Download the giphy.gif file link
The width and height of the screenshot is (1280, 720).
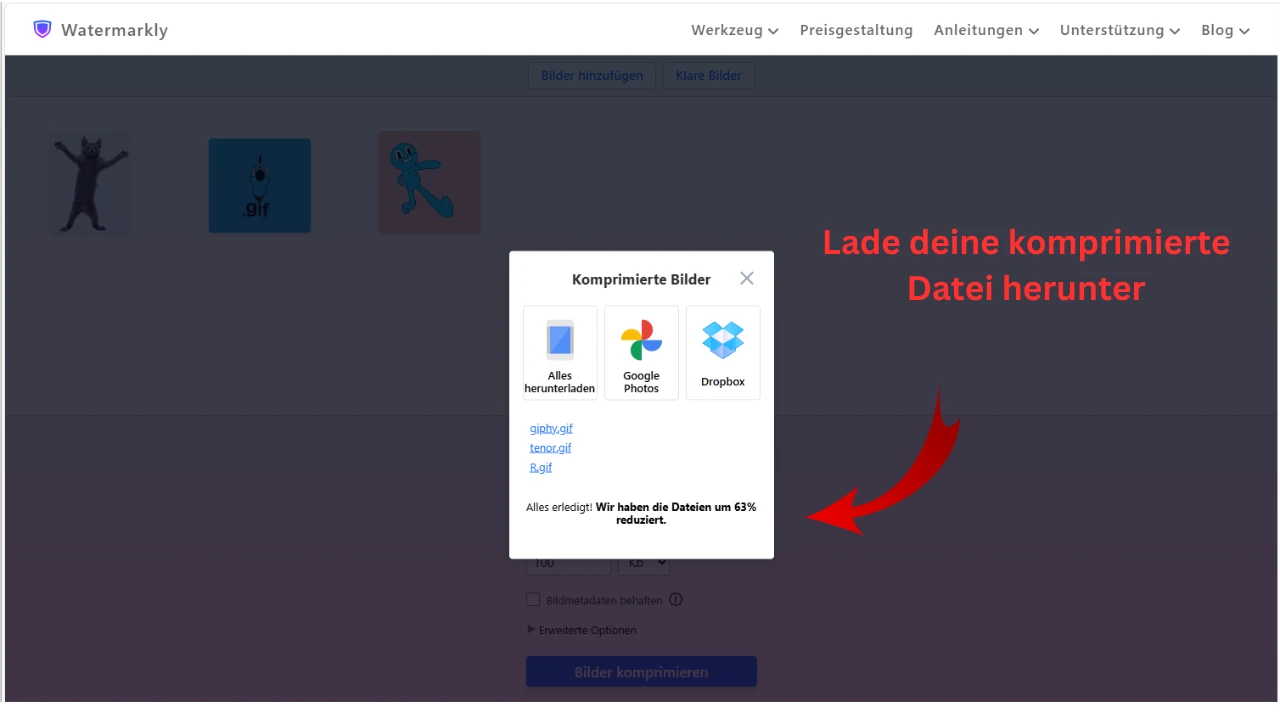(551, 428)
